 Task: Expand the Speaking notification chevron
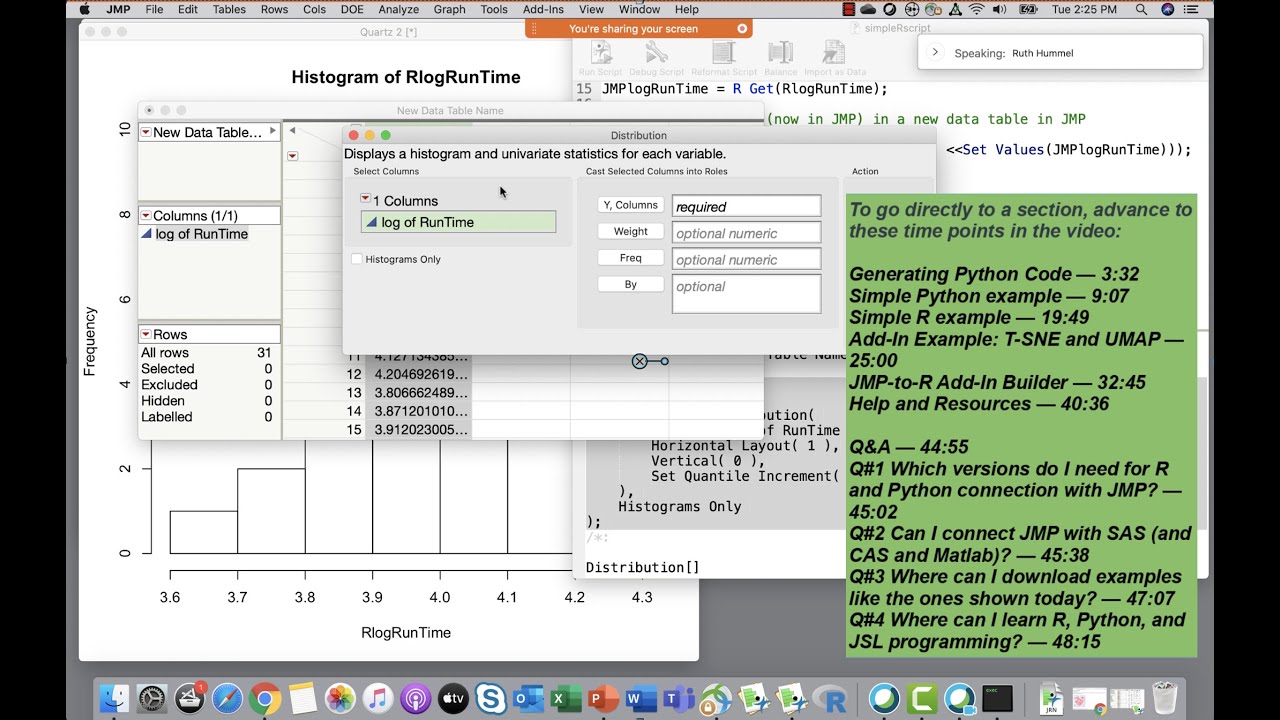(934, 52)
